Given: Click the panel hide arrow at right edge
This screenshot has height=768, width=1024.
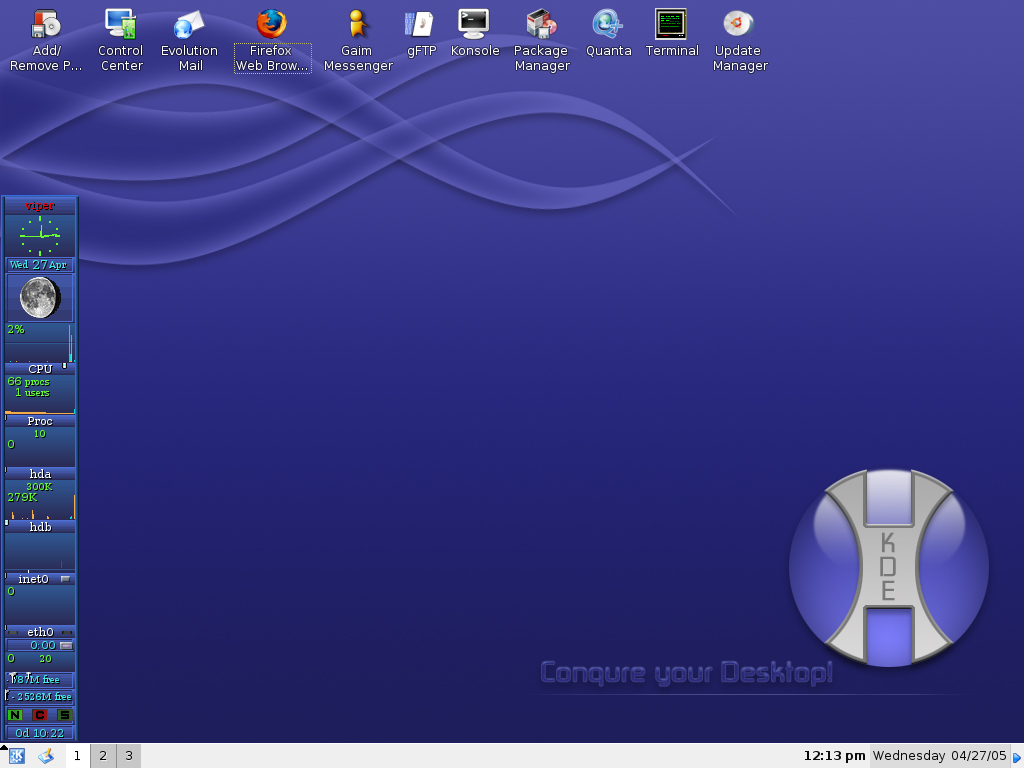Looking at the screenshot, I should click(x=1017, y=757).
